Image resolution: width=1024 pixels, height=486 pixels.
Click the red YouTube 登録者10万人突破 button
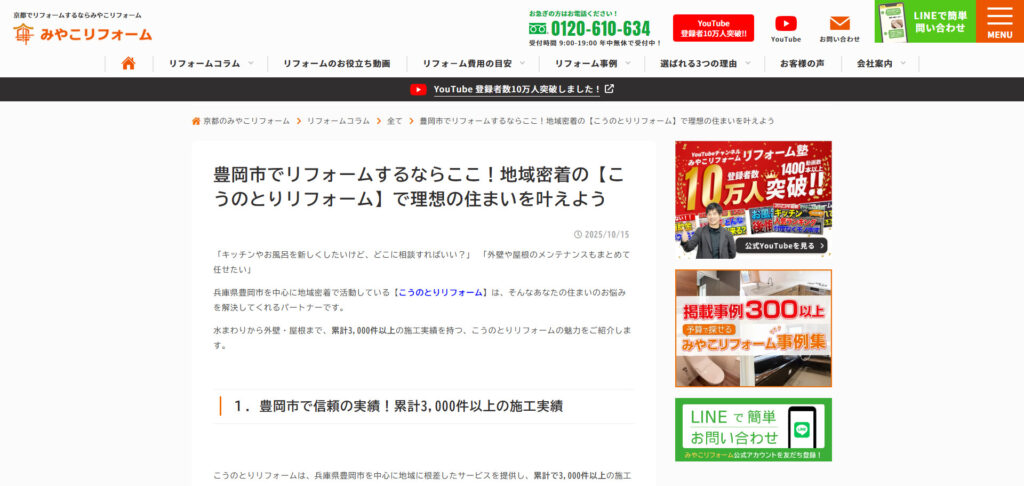pos(713,28)
